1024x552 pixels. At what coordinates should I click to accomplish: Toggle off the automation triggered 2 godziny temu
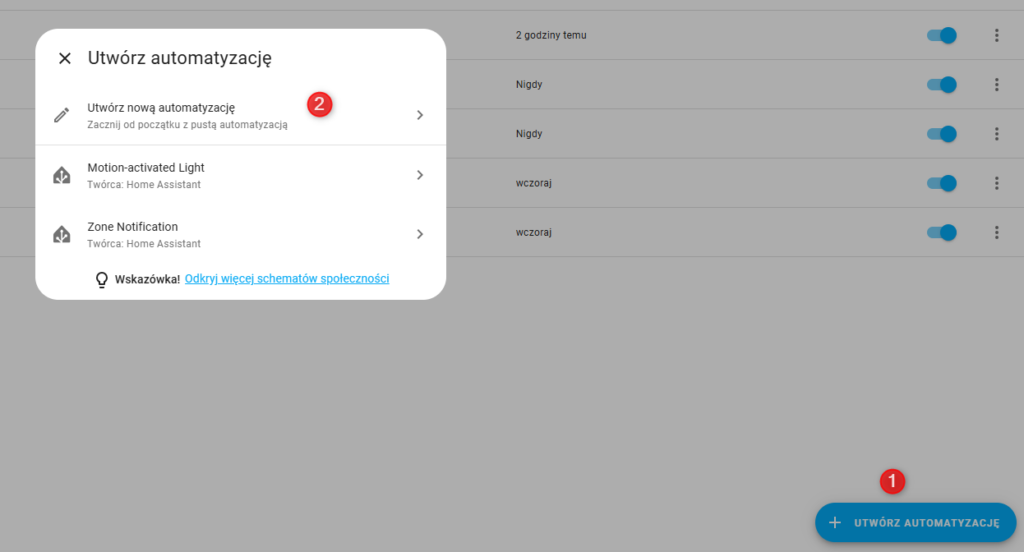click(942, 35)
